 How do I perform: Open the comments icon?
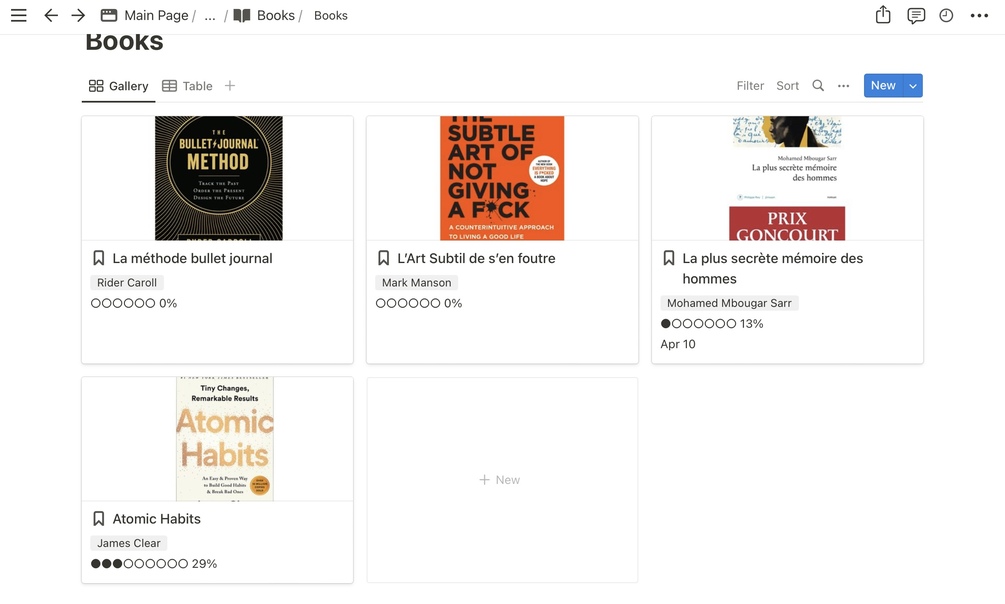(915, 16)
